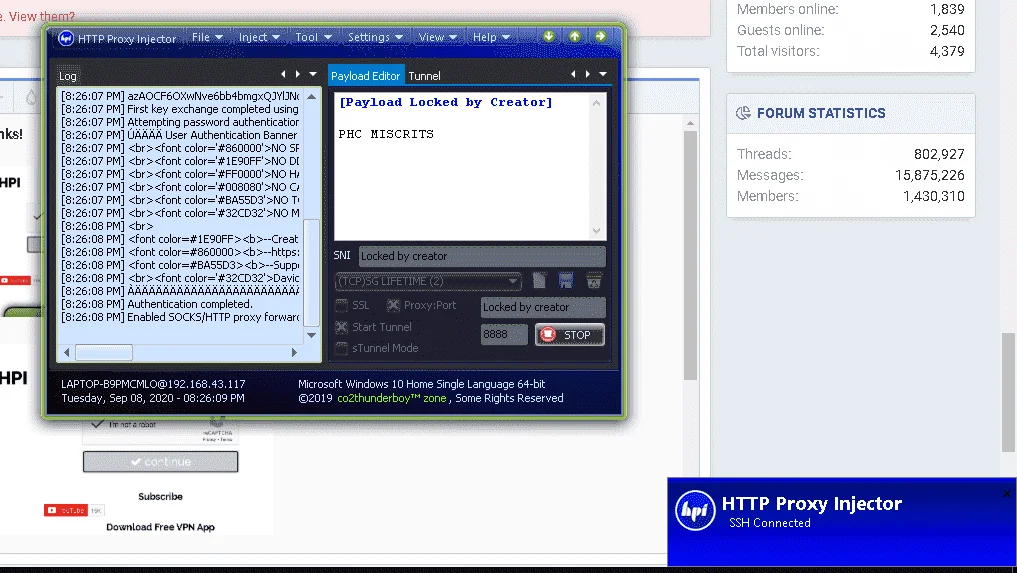The width and height of the screenshot is (1017, 573).
Task: Toggle the Start Tunnel checkbox
Action: (341, 327)
